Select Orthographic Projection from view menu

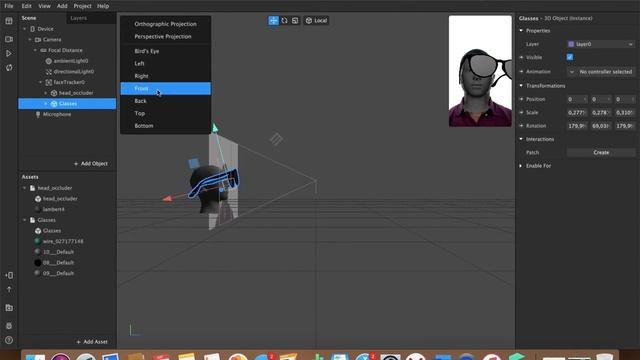pyautogui.click(x=165, y=24)
